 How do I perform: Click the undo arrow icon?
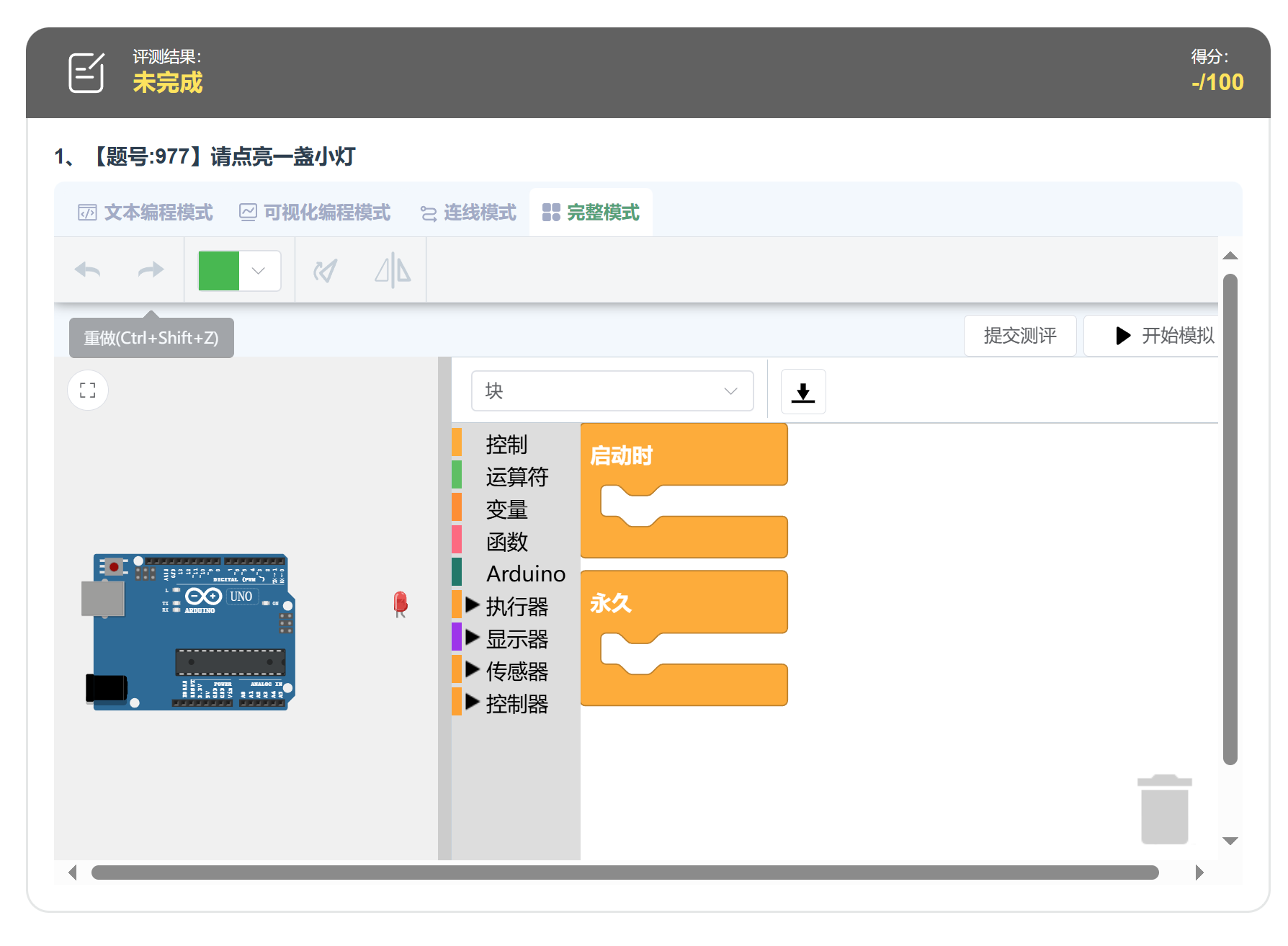coord(88,271)
